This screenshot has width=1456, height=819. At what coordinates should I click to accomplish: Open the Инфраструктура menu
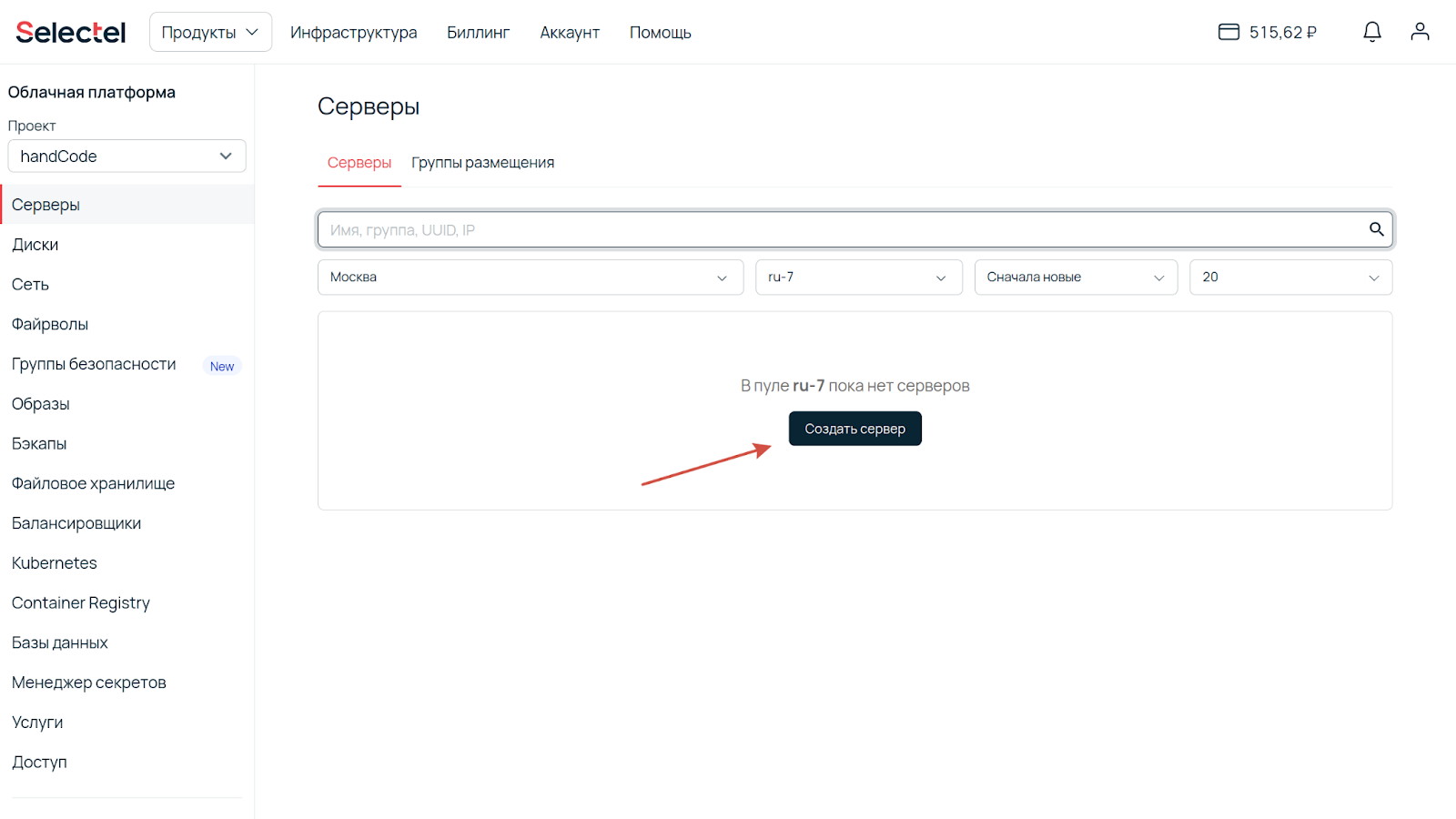353,33
